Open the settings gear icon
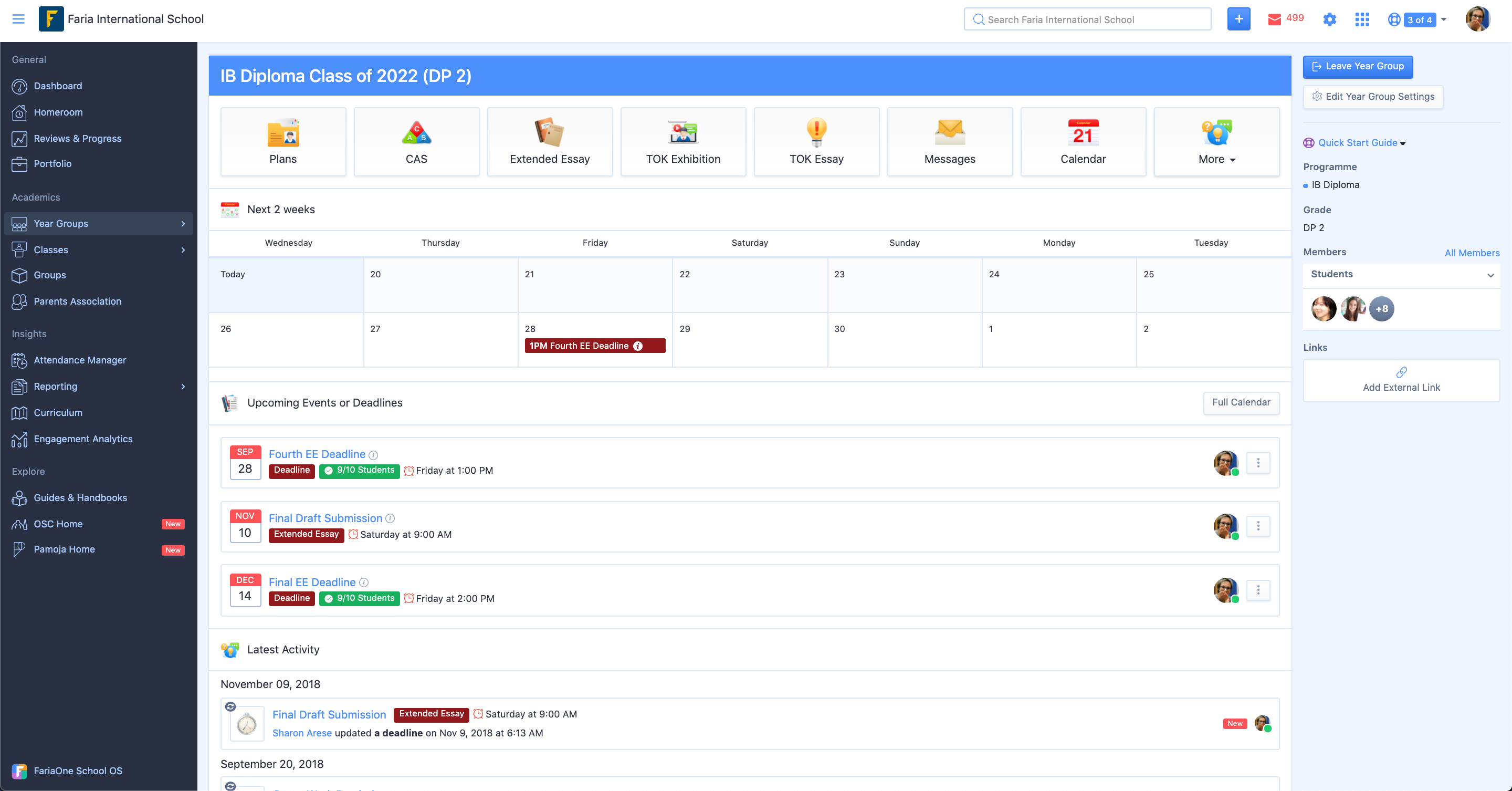The image size is (1512, 791). point(1329,19)
